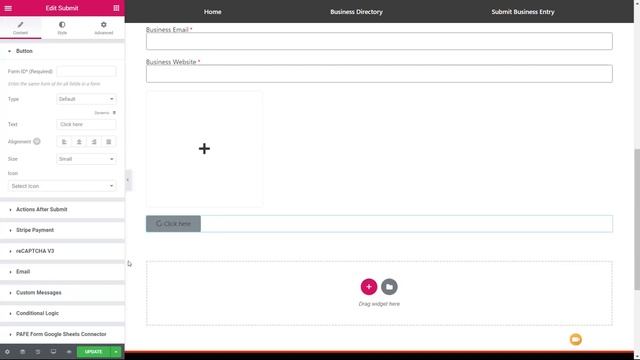Click the green UPDATE button
The height and width of the screenshot is (360, 640).
click(x=93, y=352)
